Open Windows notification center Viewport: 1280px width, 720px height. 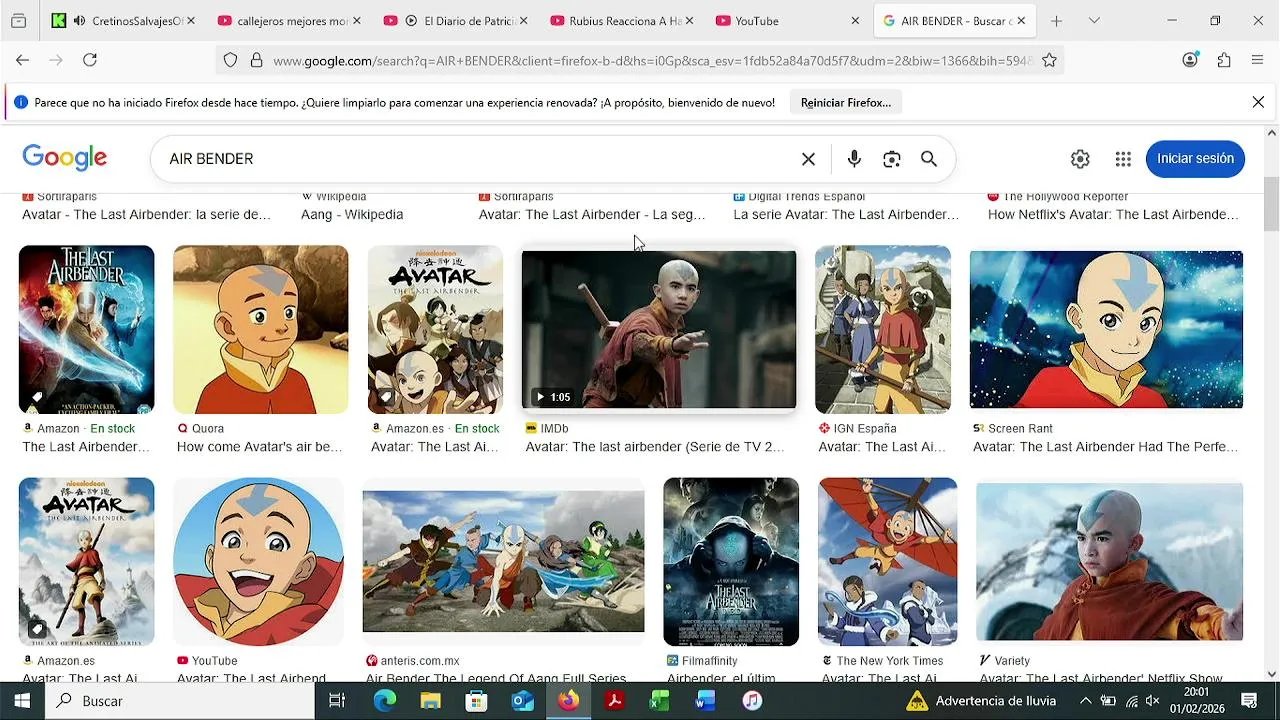click(x=1249, y=701)
